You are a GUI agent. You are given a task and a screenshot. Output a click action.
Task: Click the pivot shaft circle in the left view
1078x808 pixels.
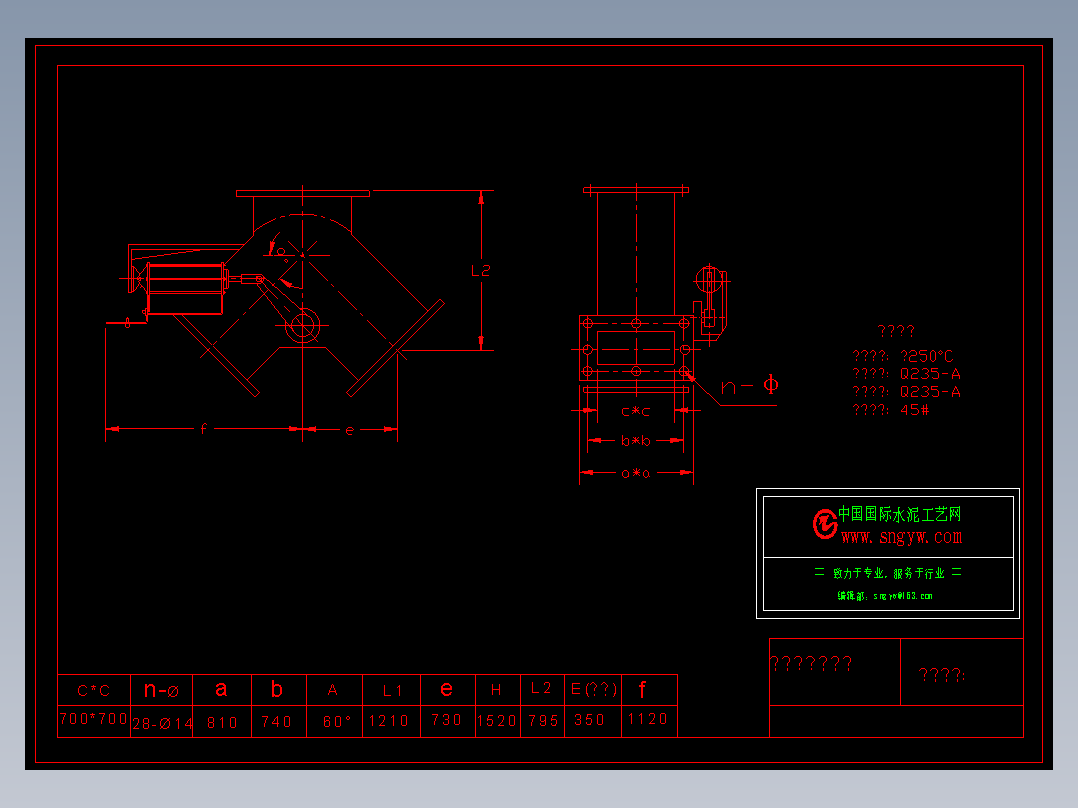click(x=302, y=326)
